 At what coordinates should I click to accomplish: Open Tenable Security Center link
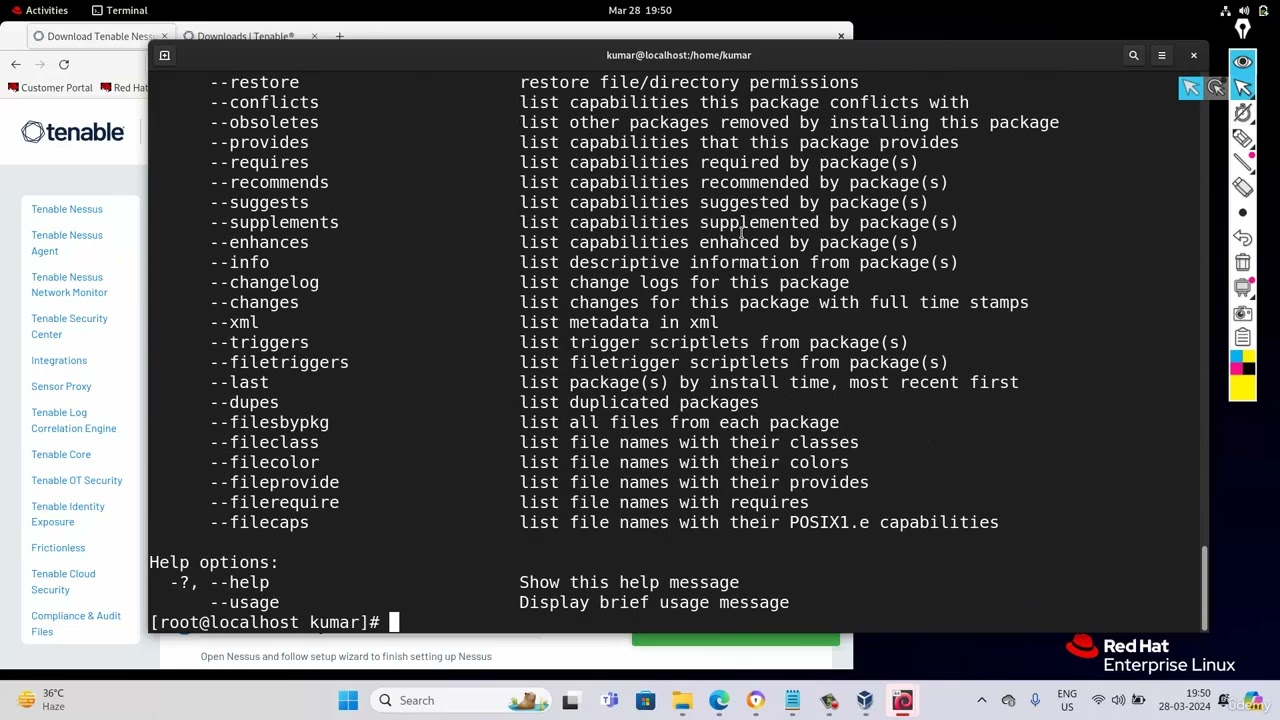pos(69,326)
